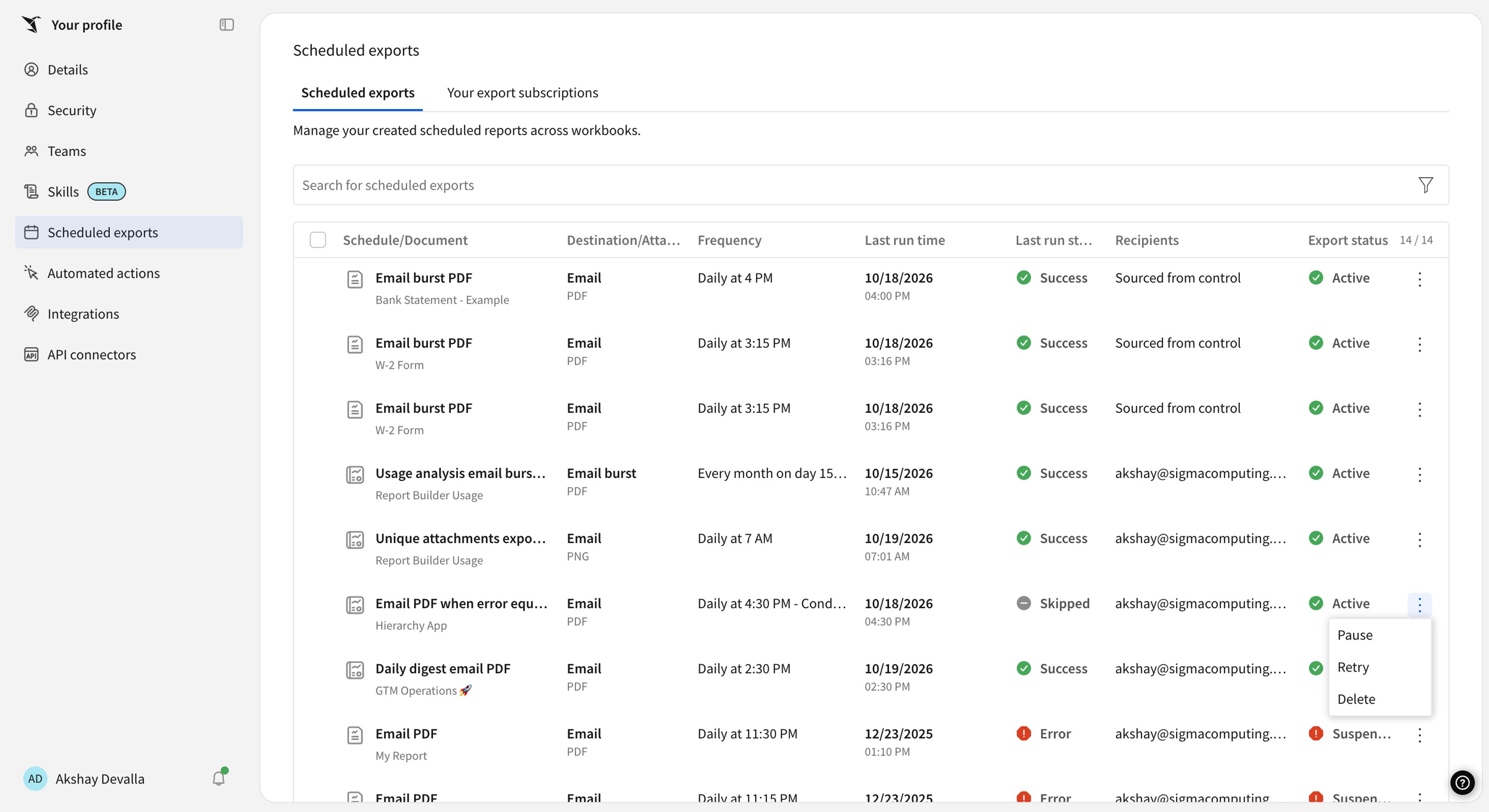Choose Pause from the context menu

click(x=1379, y=635)
